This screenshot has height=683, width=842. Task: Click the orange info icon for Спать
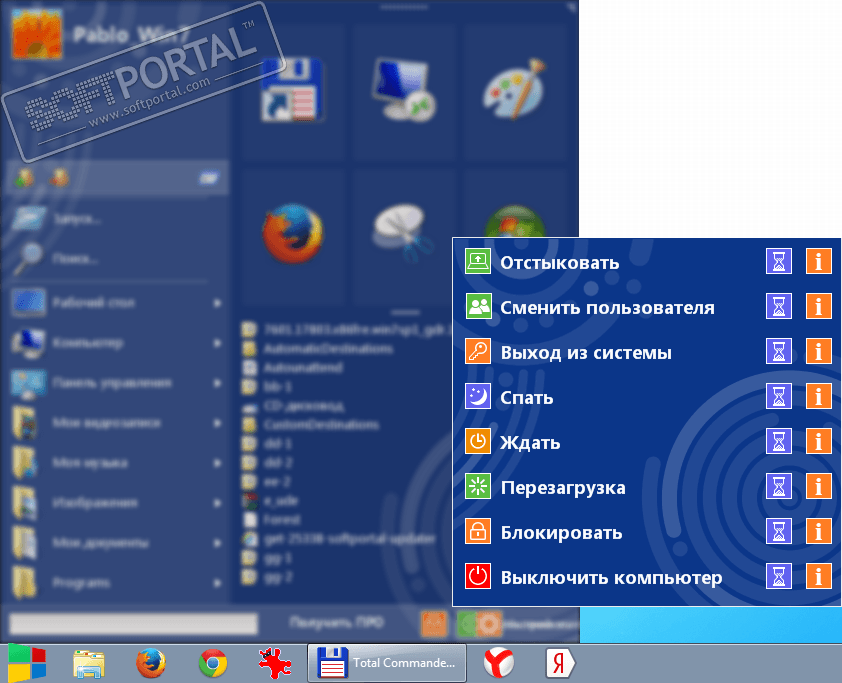(818, 397)
